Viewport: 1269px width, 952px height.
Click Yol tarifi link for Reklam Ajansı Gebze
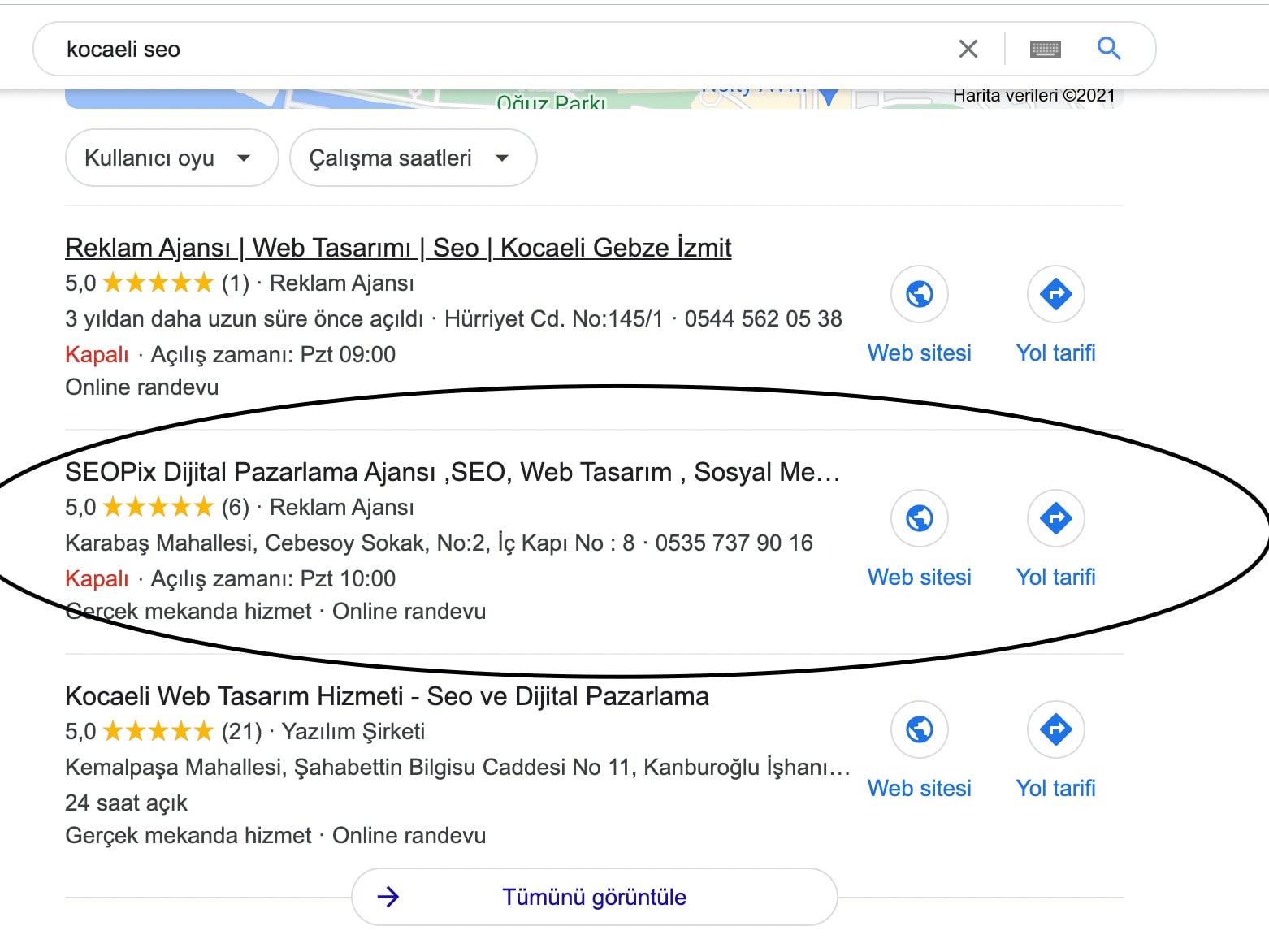tap(1056, 353)
